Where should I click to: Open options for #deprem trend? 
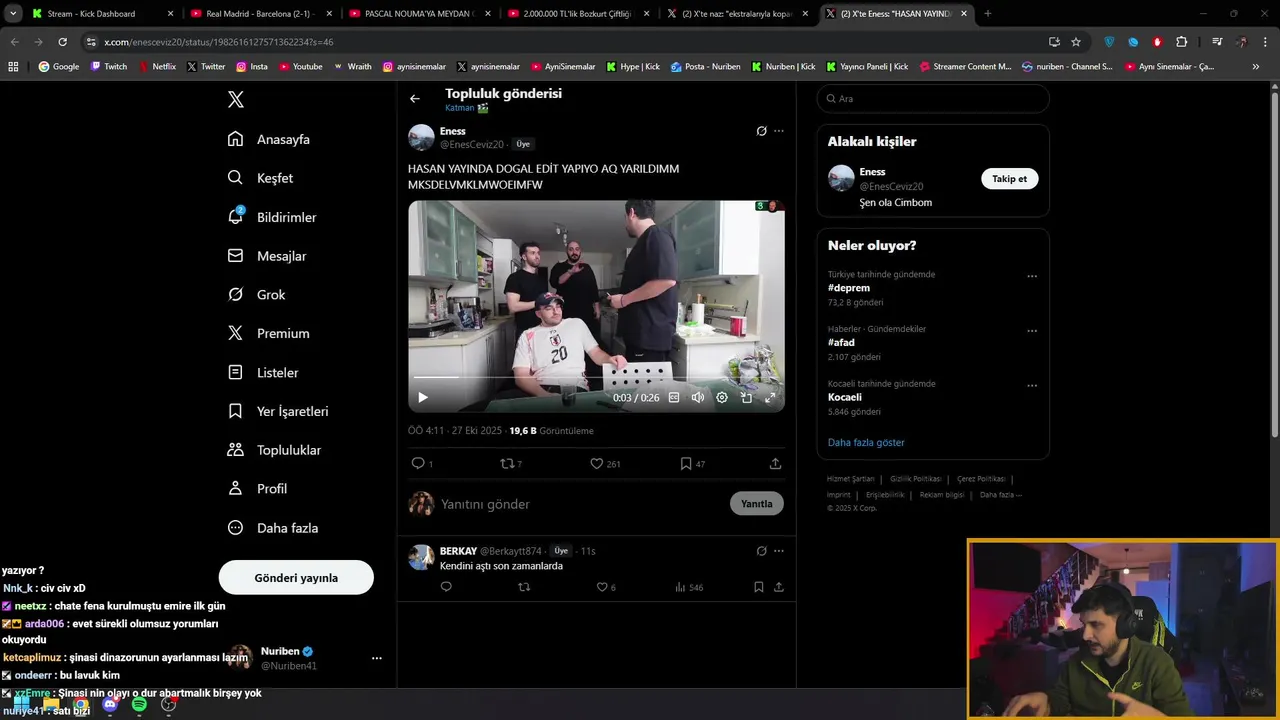pos(1032,276)
